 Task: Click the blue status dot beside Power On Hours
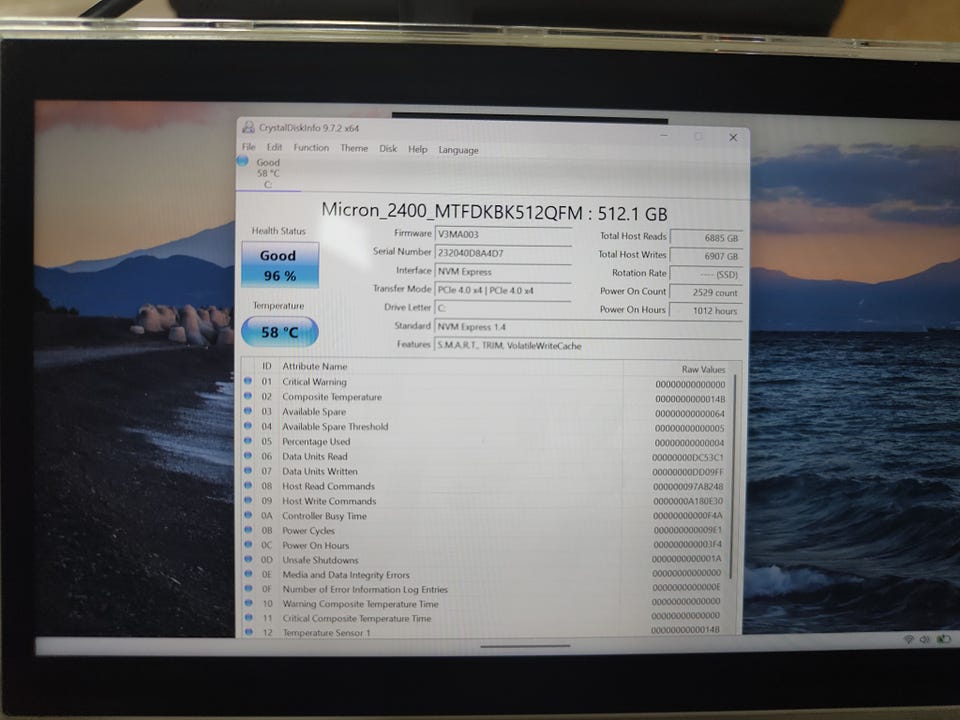click(x=248, y=545)
